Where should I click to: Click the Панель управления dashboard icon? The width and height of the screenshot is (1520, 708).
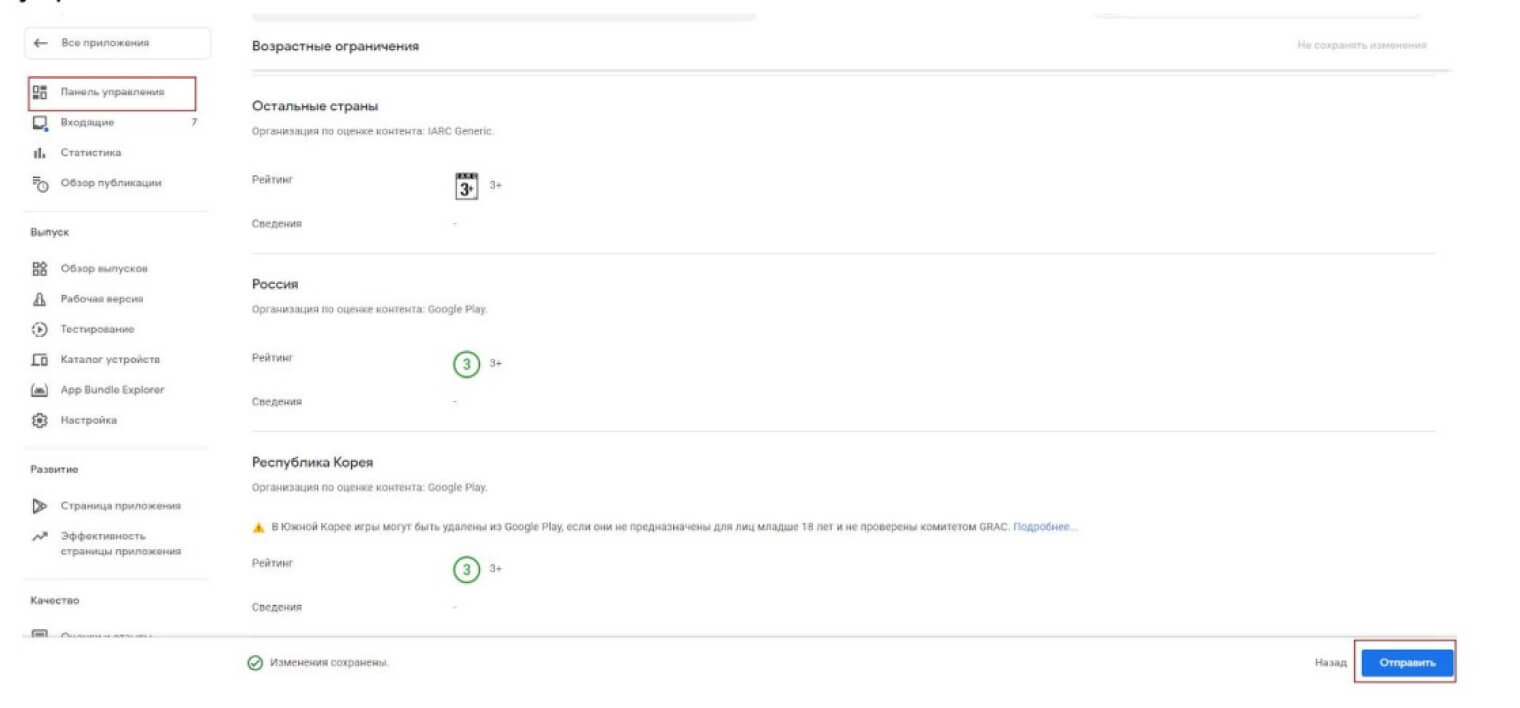40,93
